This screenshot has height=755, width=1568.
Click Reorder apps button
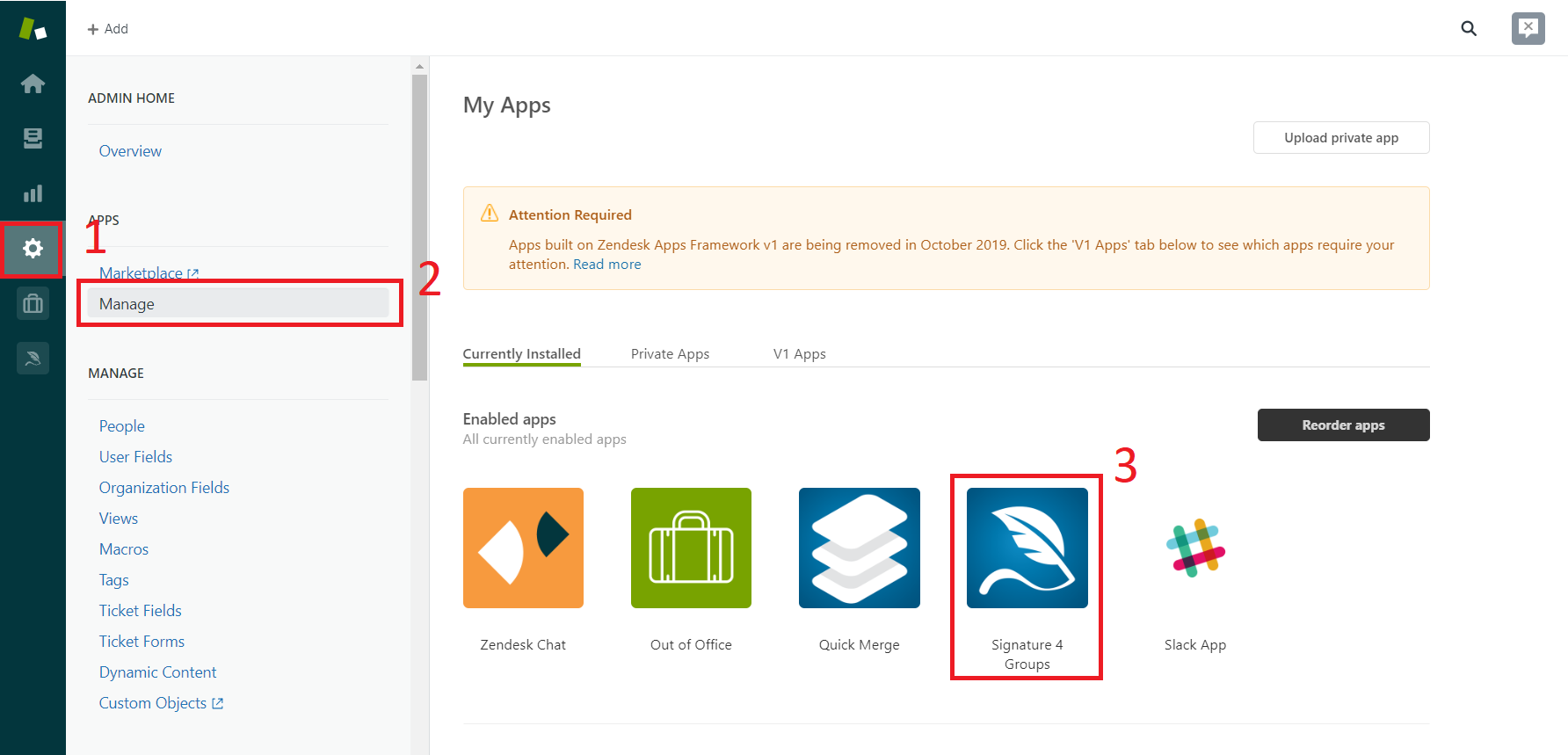[x=1343, y=425]
